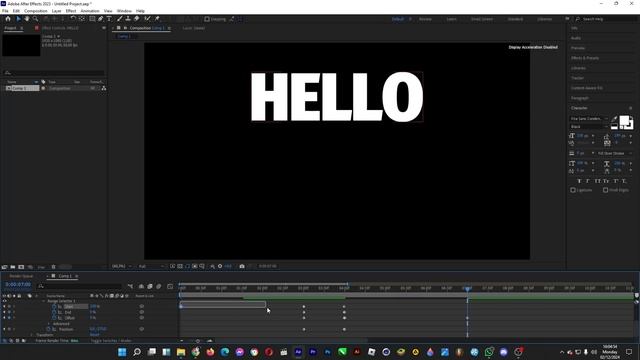
Task: Select the Roto Brush tool
Action: [147, 19]
